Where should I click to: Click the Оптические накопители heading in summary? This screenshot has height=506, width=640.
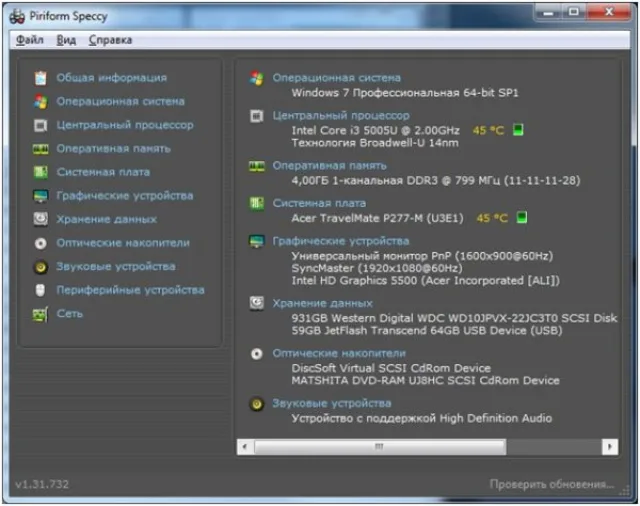339,353
